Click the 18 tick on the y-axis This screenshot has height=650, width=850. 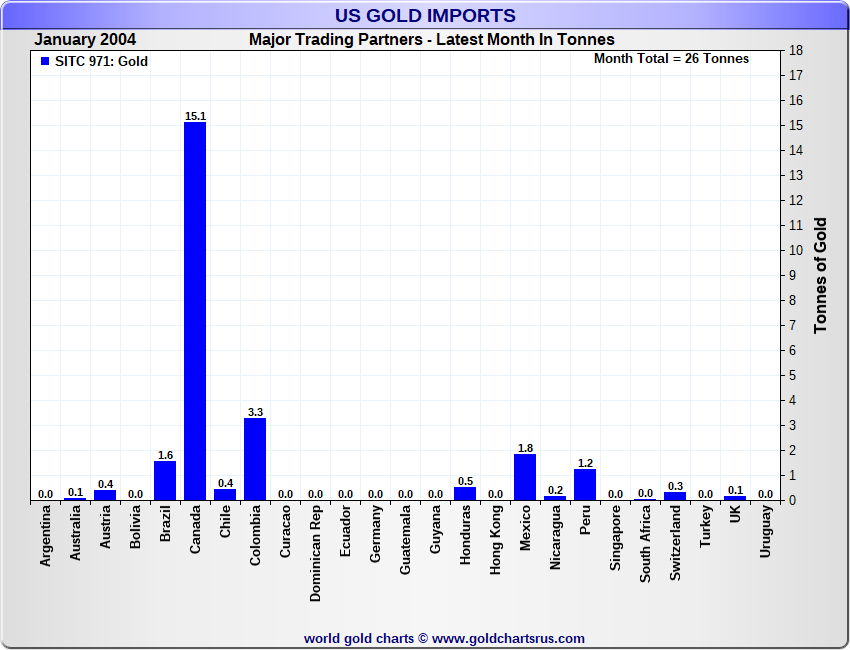pos(796,50)
